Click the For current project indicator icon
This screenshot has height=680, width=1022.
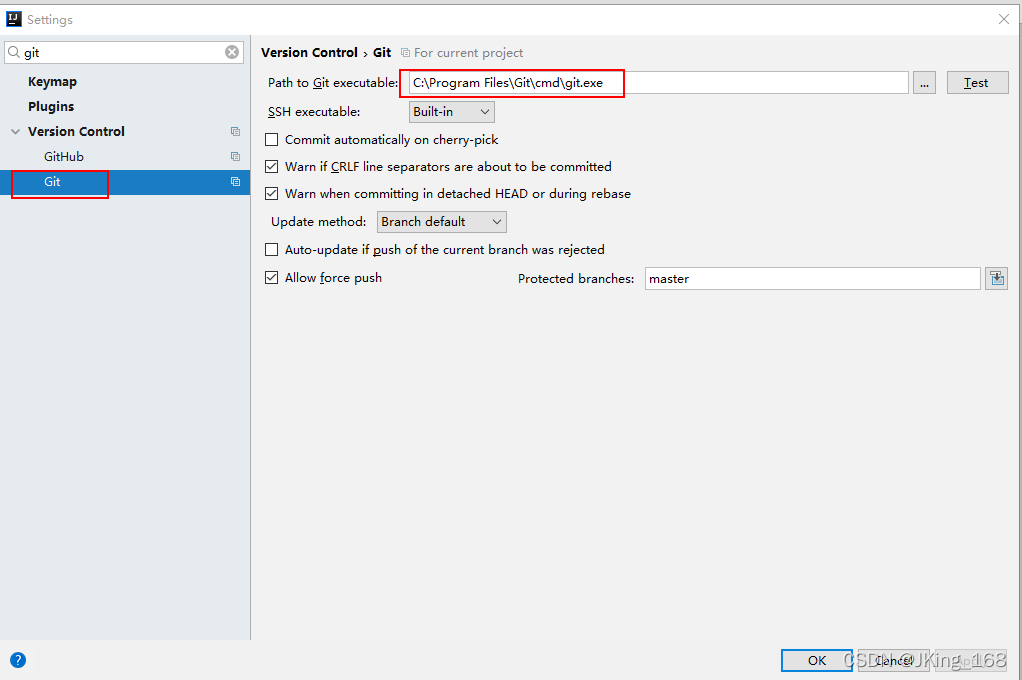tap(405, 53)
